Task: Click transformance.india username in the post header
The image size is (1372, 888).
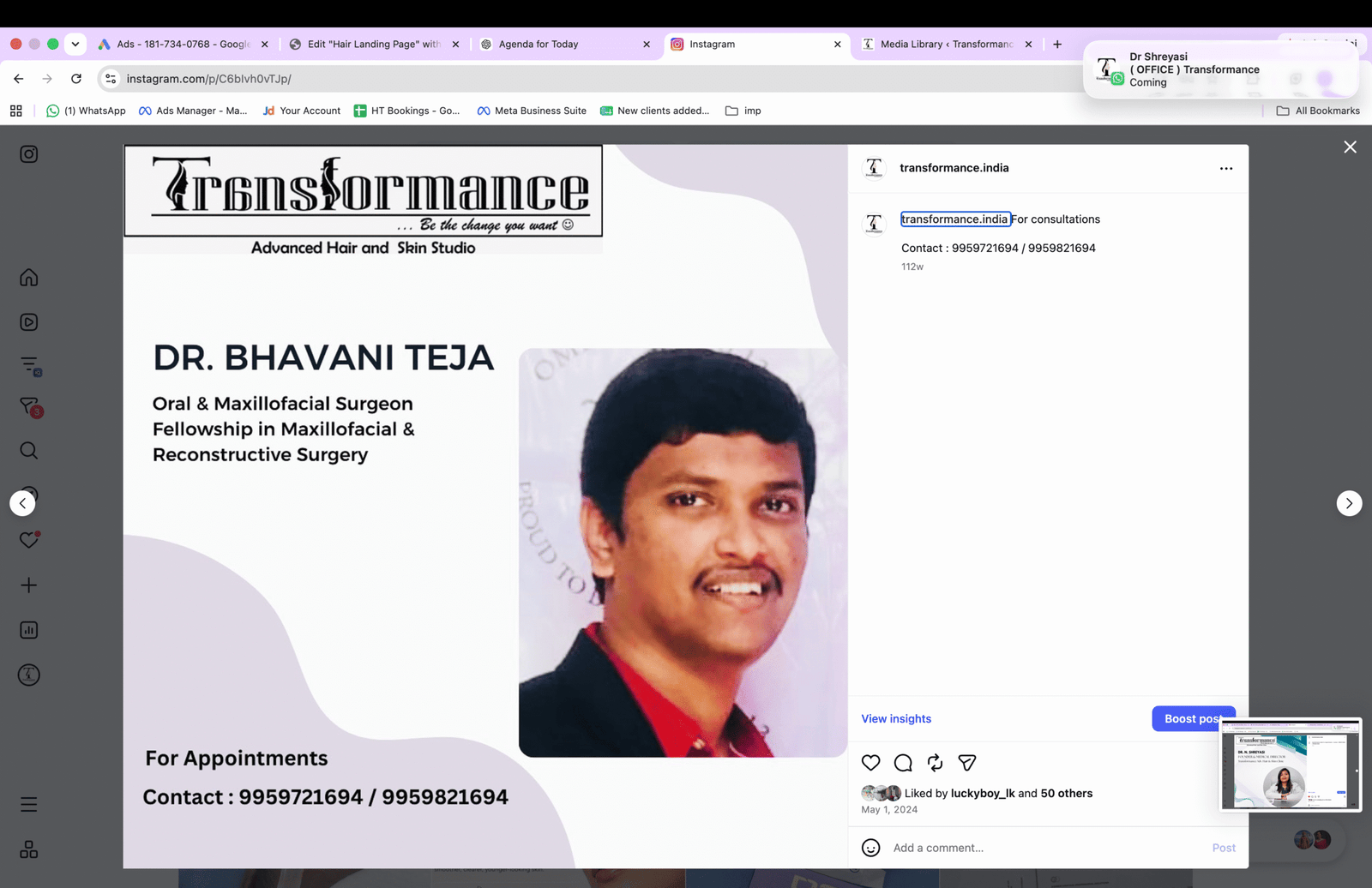Action: click(x=954, y=168)
